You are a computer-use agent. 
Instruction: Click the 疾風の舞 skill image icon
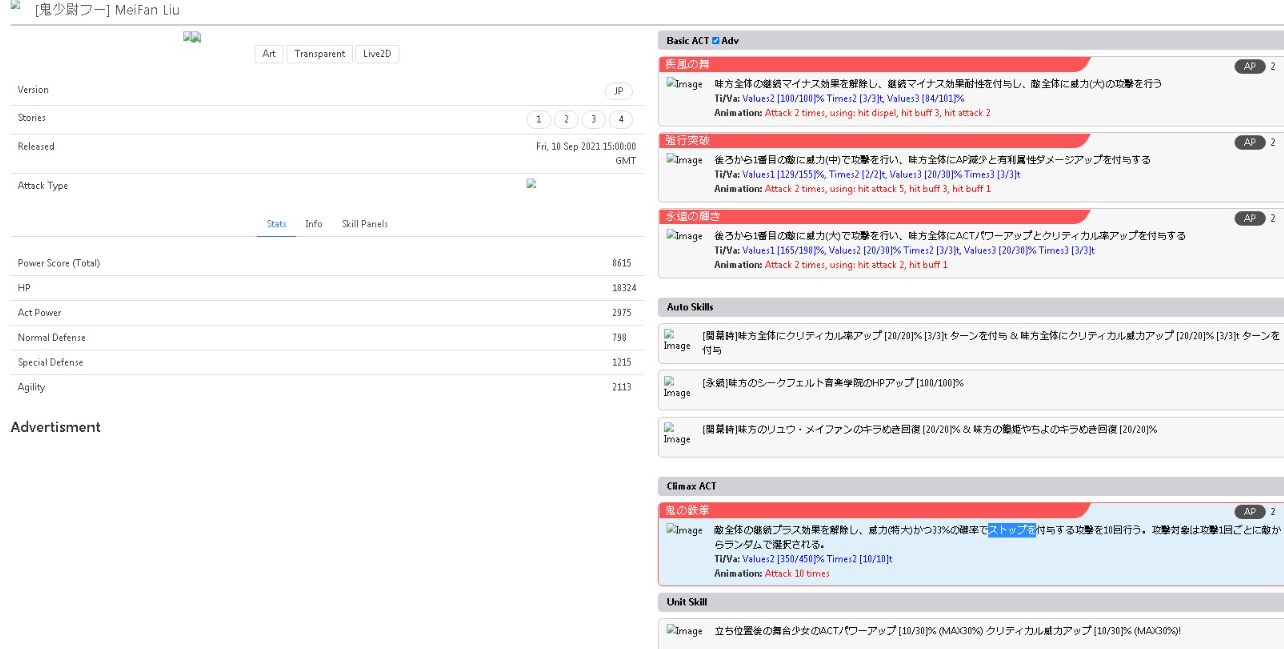point(684,84)
